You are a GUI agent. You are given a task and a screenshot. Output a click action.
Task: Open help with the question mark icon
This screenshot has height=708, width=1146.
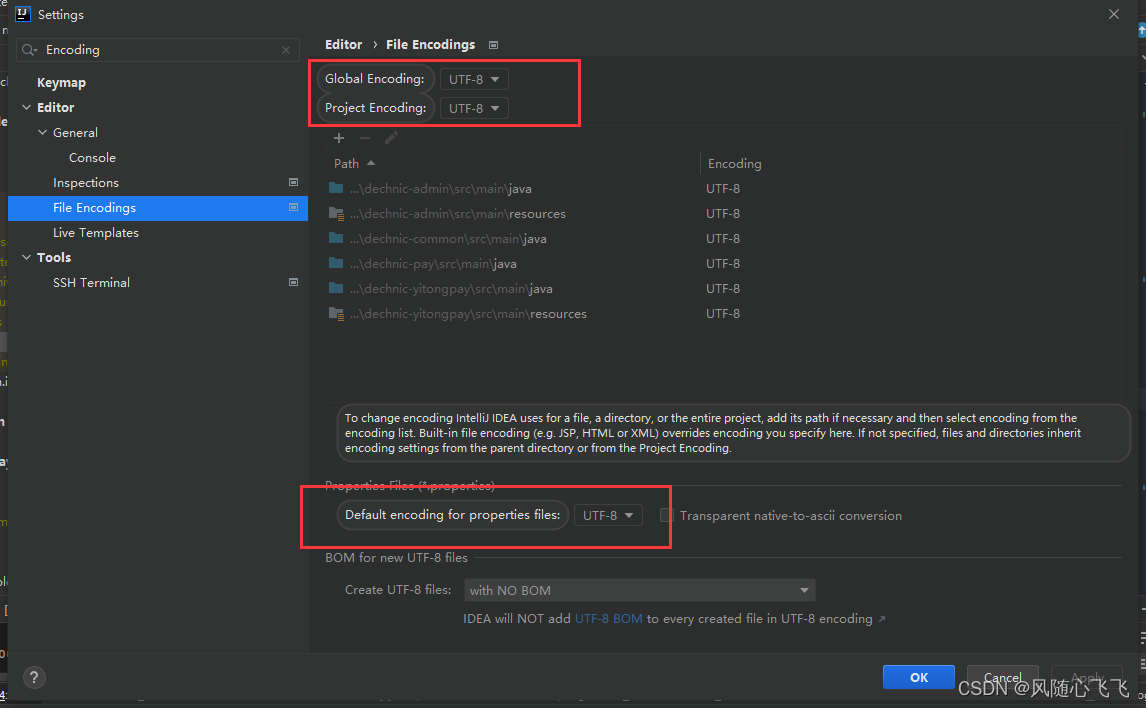(x=34, y=677)
